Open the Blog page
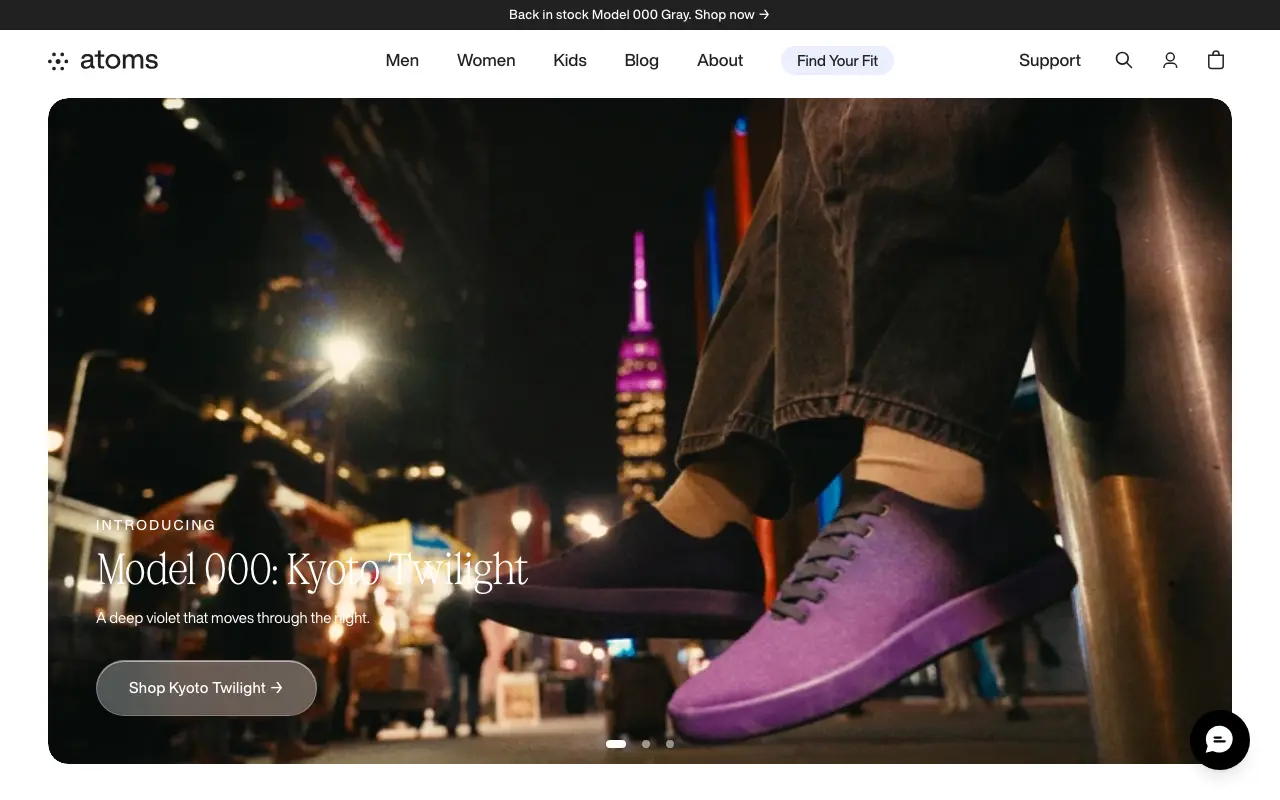 [x=641, y=60]
